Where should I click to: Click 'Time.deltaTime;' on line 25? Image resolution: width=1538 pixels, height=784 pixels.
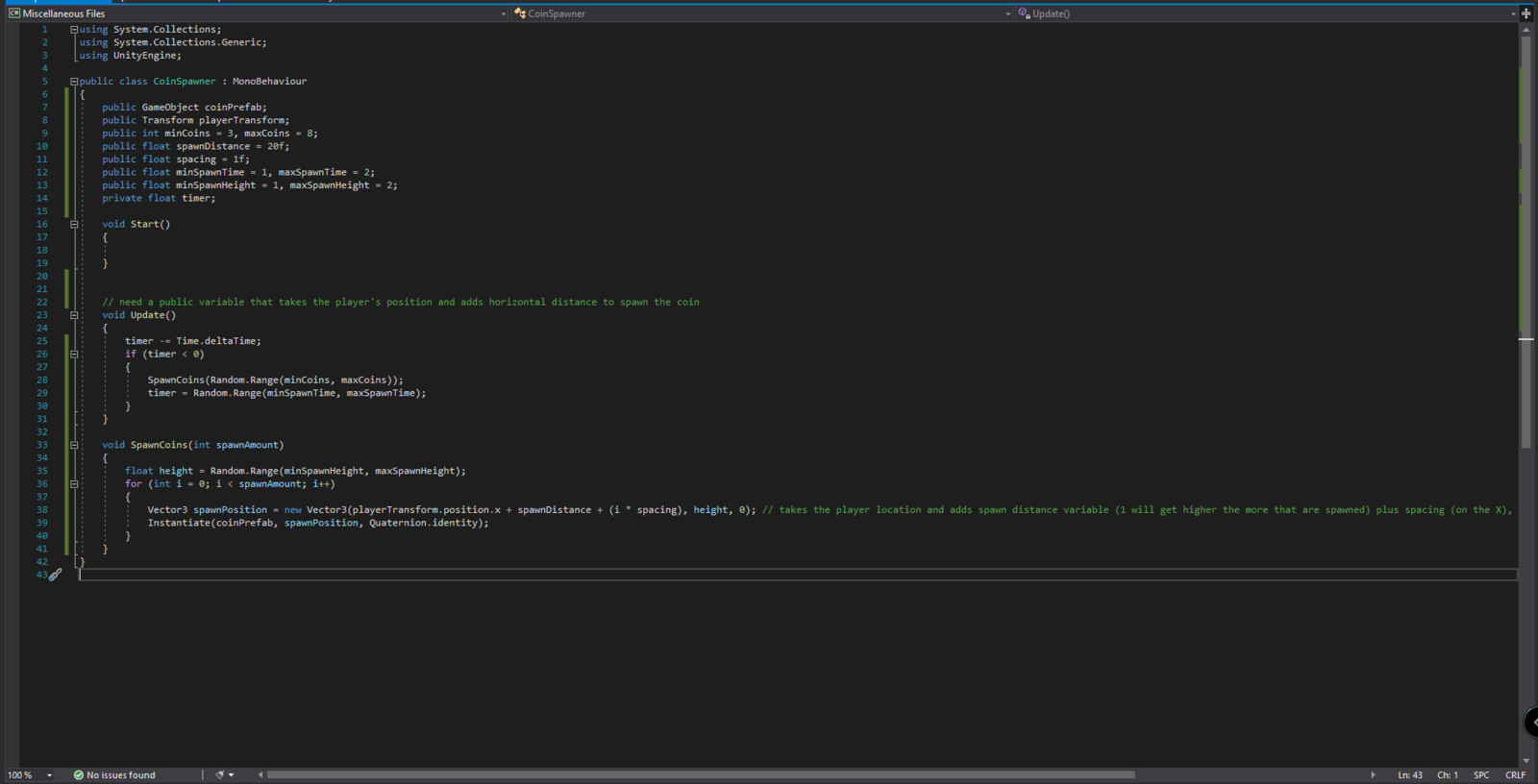click(218, 341)
